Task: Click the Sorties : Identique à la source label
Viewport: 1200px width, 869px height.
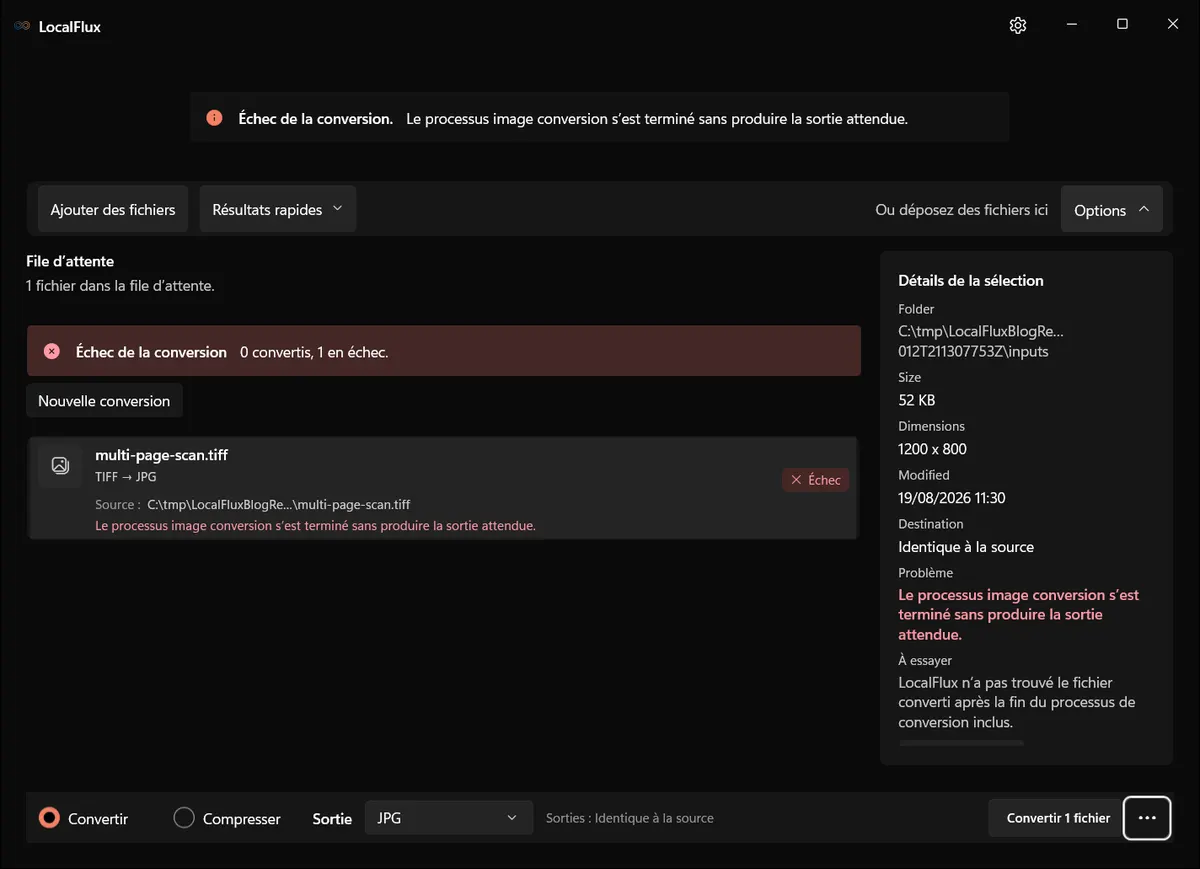Action: (630, 818)
